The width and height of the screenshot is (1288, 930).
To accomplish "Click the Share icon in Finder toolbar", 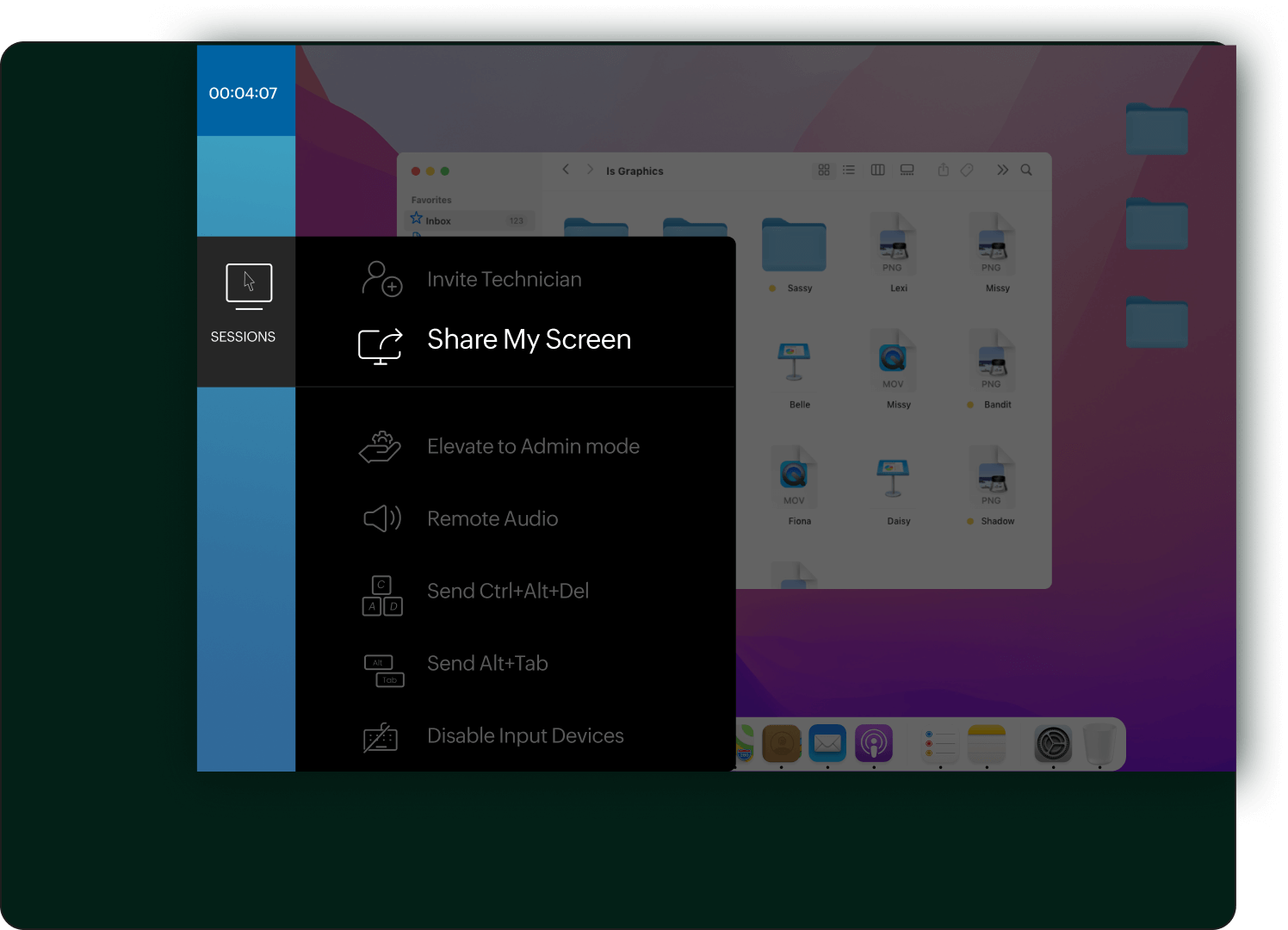I will tap(944, 170).
